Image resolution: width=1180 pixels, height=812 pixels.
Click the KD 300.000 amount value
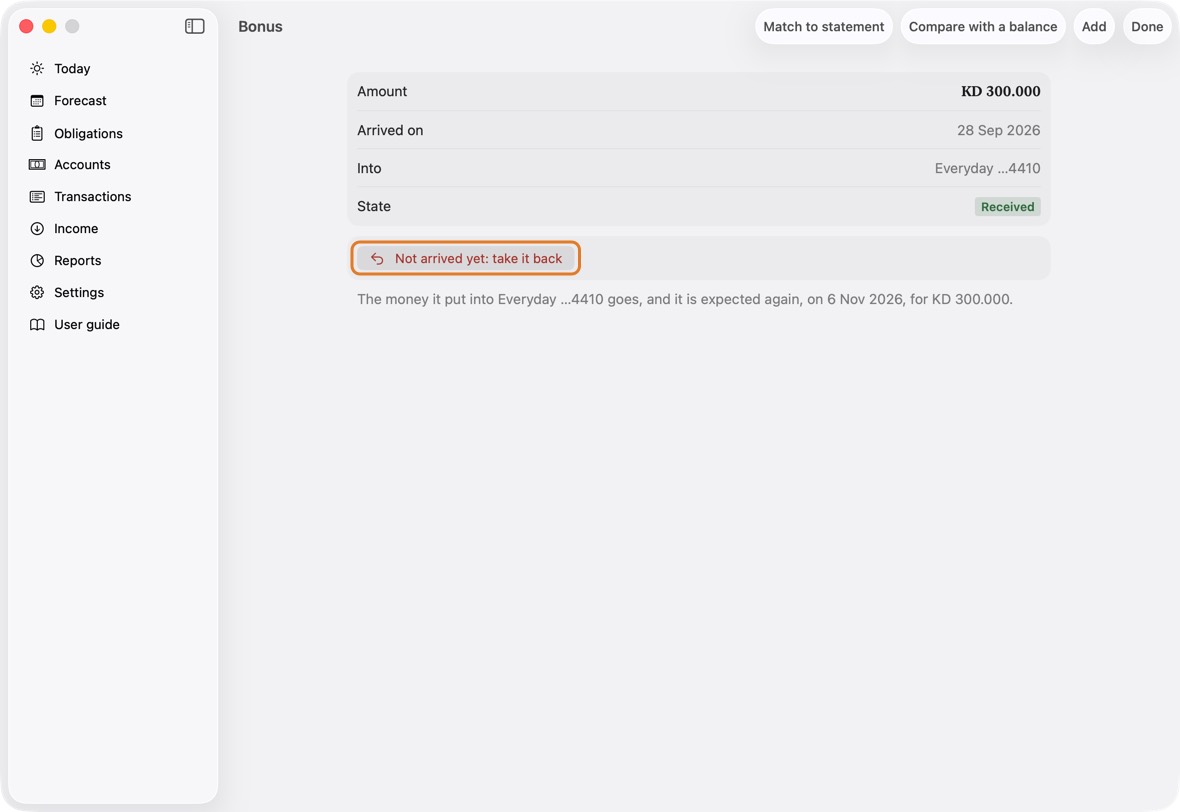1000,91
